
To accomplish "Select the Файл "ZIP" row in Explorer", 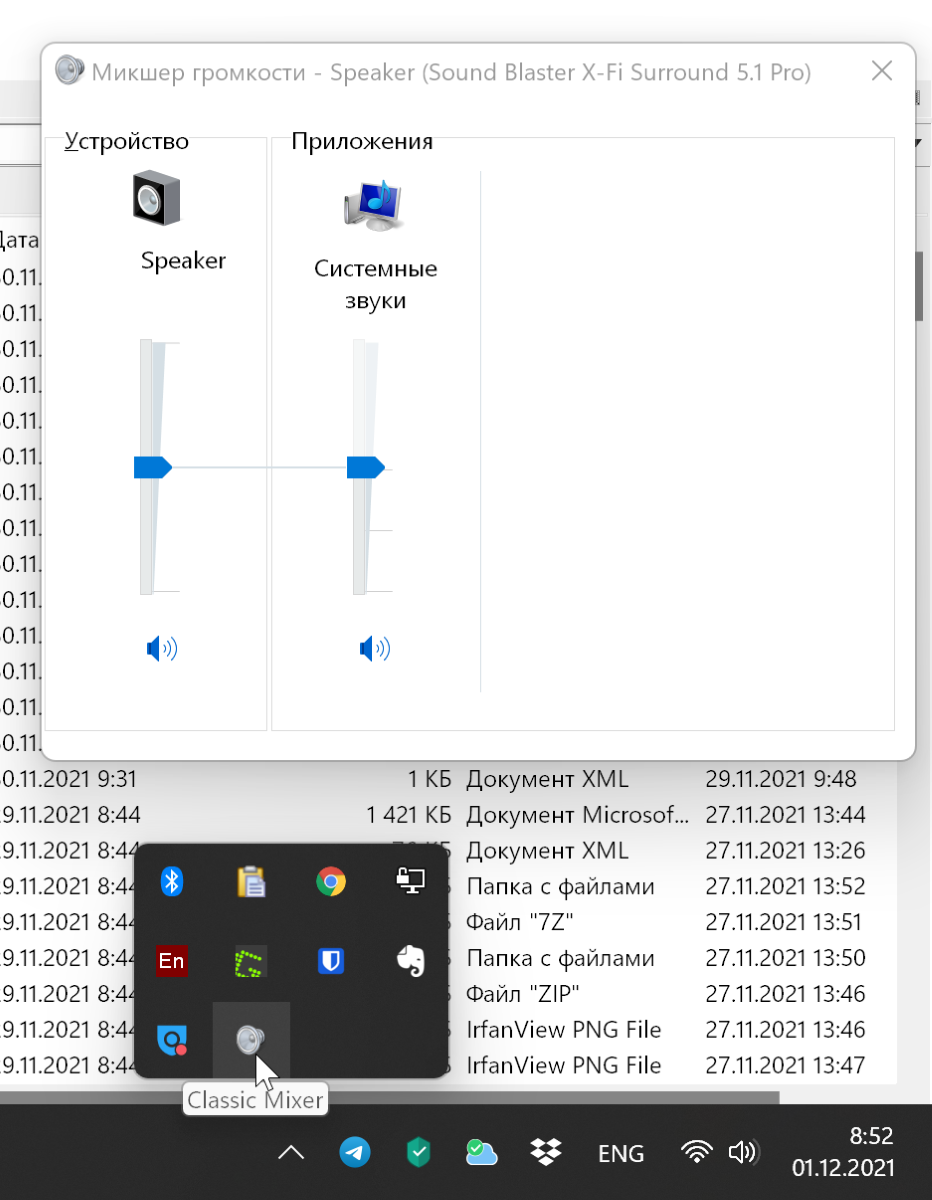I will point(523,994).
